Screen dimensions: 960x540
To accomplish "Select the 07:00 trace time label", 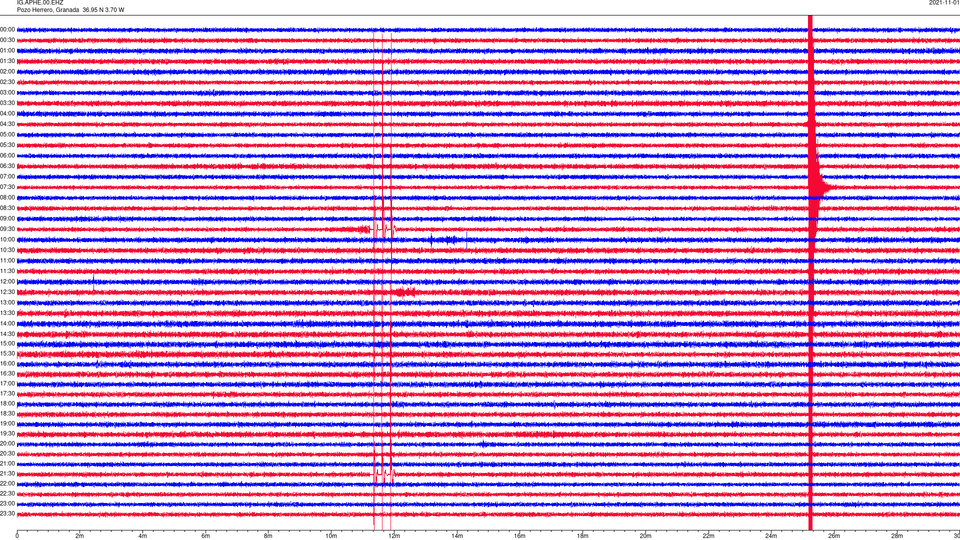I will point(8,176).
